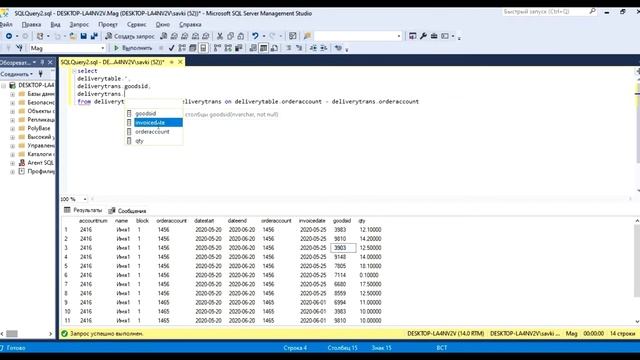Image resolution: width=640 pixels, height=360 pixels.
Task: Click the Open File folder icon
Action: coord(73,36)
